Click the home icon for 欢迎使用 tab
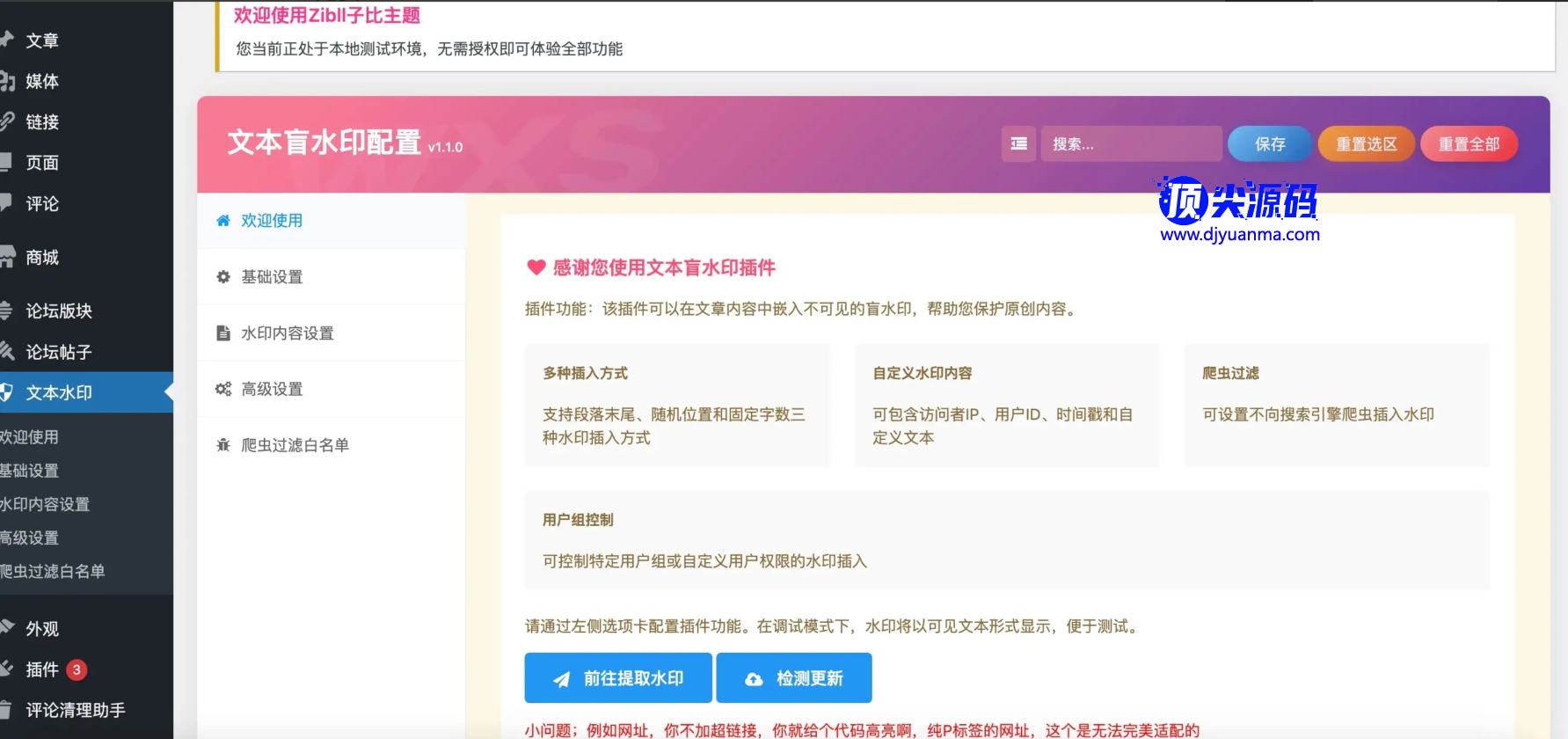Viewport: 1568px width, 739px height. pos(223,221)
